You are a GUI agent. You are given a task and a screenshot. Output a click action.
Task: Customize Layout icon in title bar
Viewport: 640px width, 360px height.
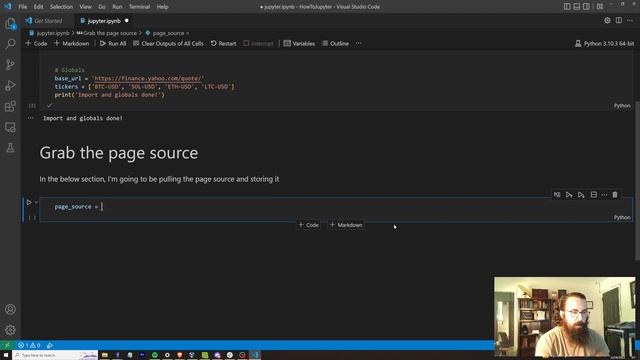(x=600, y=7)
